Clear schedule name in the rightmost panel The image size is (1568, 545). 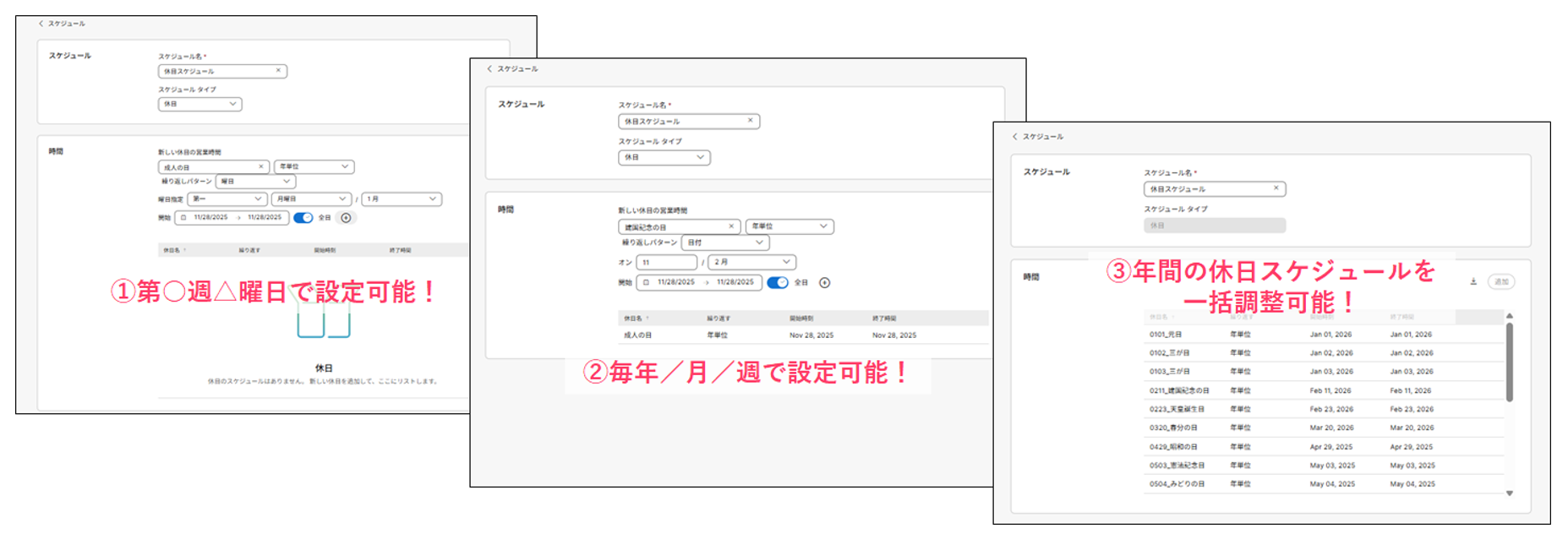coord(1276,188)
